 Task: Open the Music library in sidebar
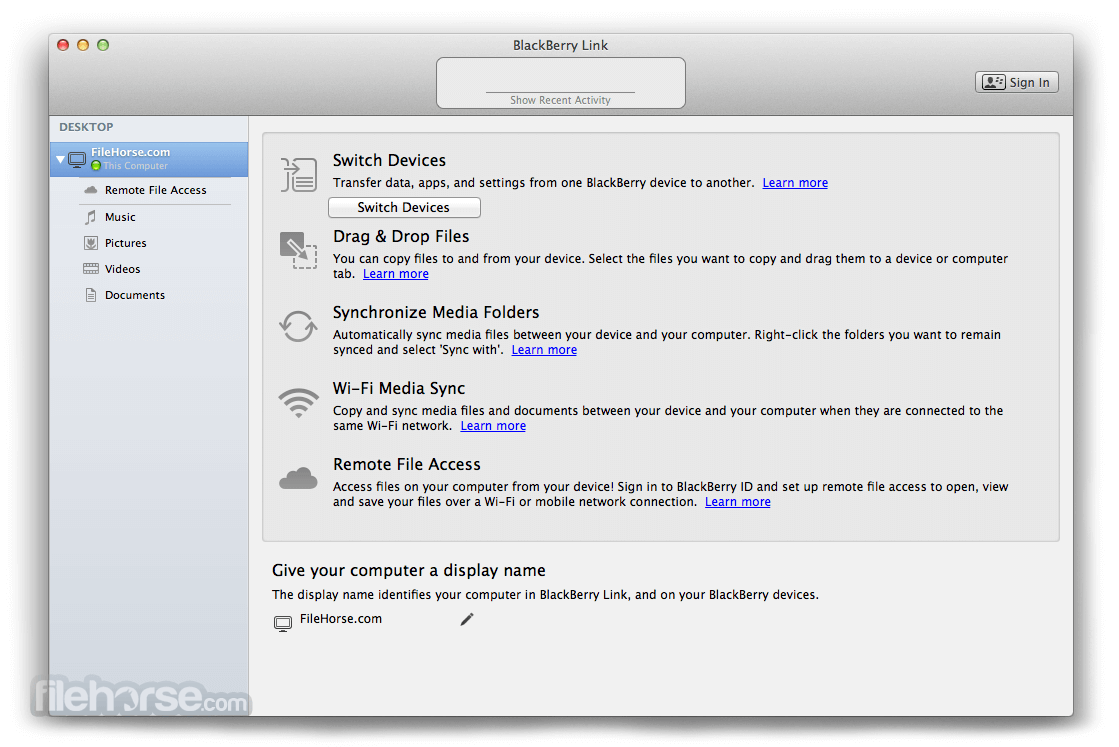(x=120, y=217)
